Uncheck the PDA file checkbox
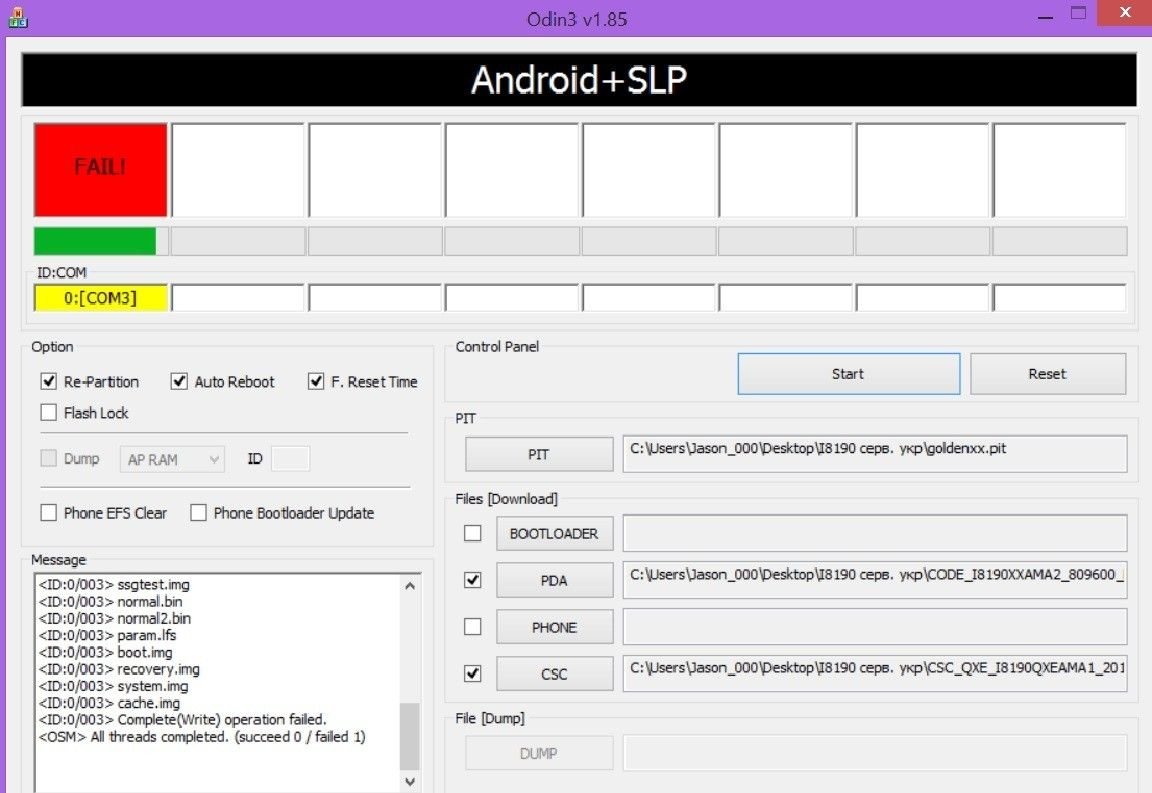Screen dimensions: 1152x793 [473, 580]
